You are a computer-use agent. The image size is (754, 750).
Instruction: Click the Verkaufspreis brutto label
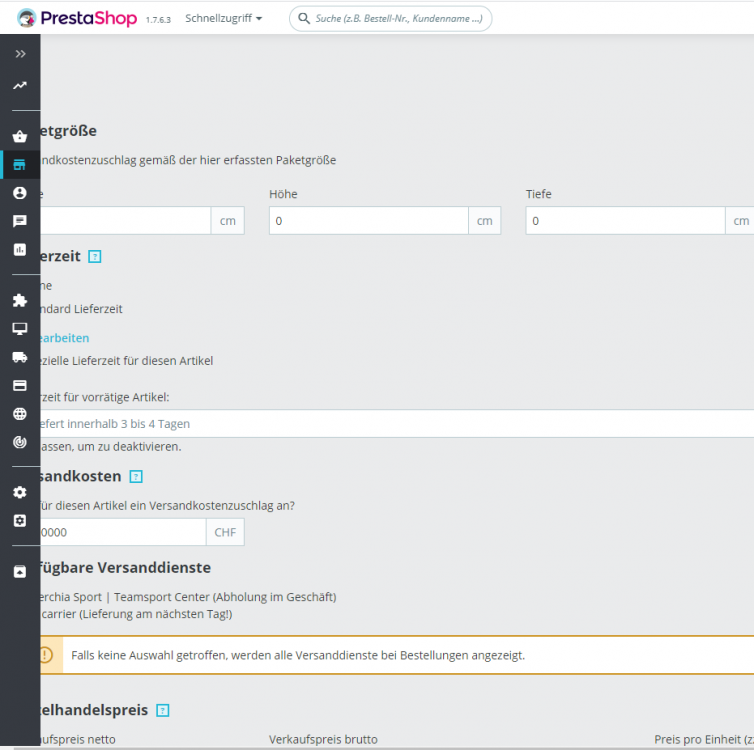point(323,739)
